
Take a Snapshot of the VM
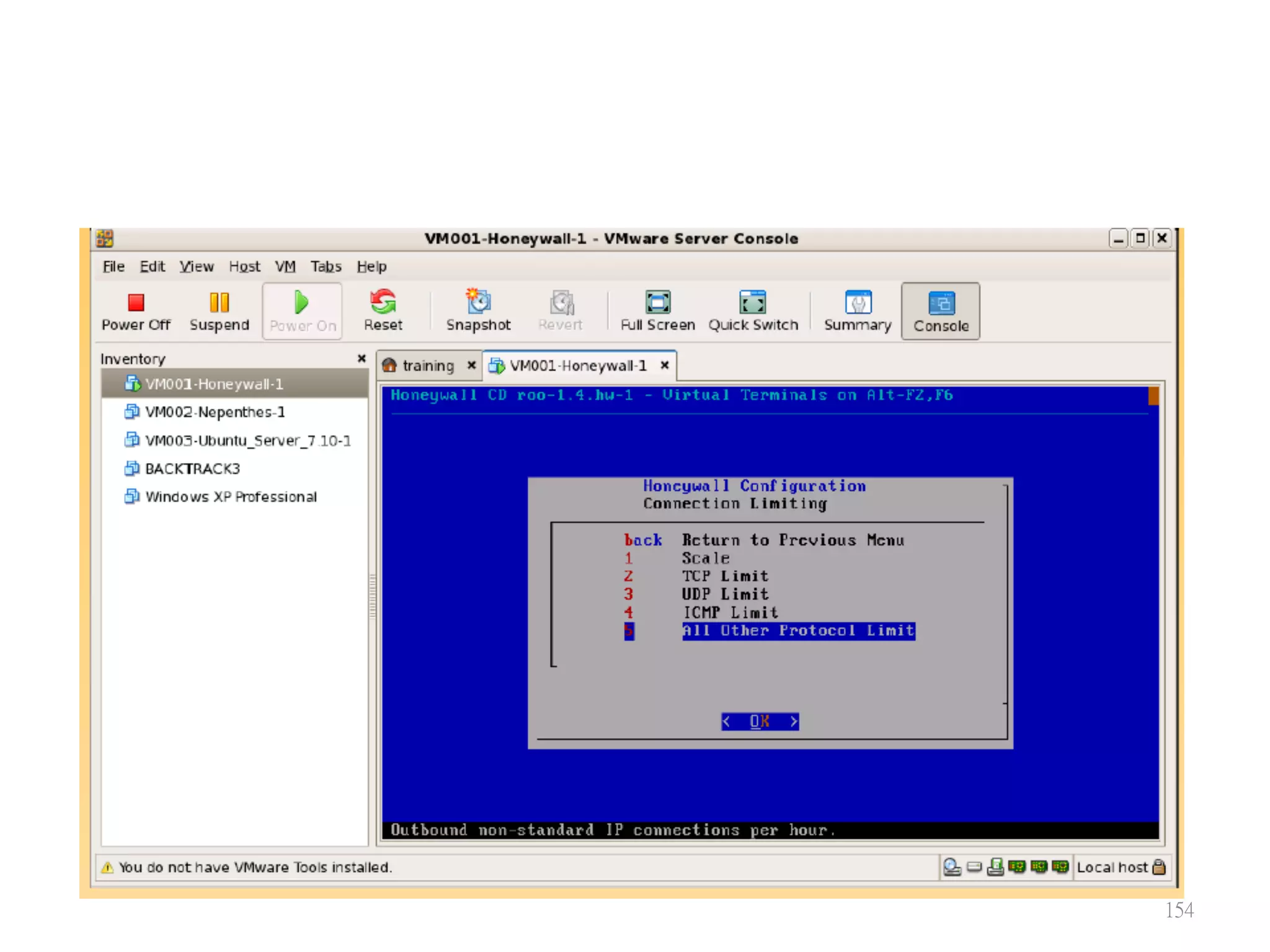[478, 311]
